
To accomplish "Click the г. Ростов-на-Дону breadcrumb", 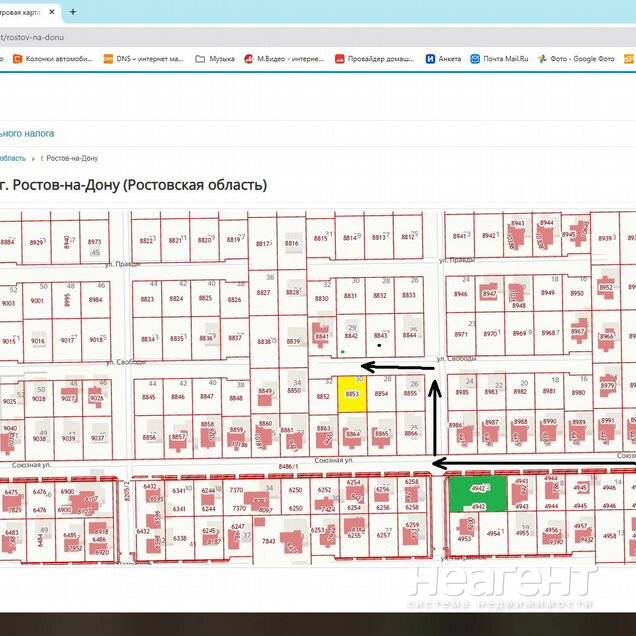I will coord(70,159).
